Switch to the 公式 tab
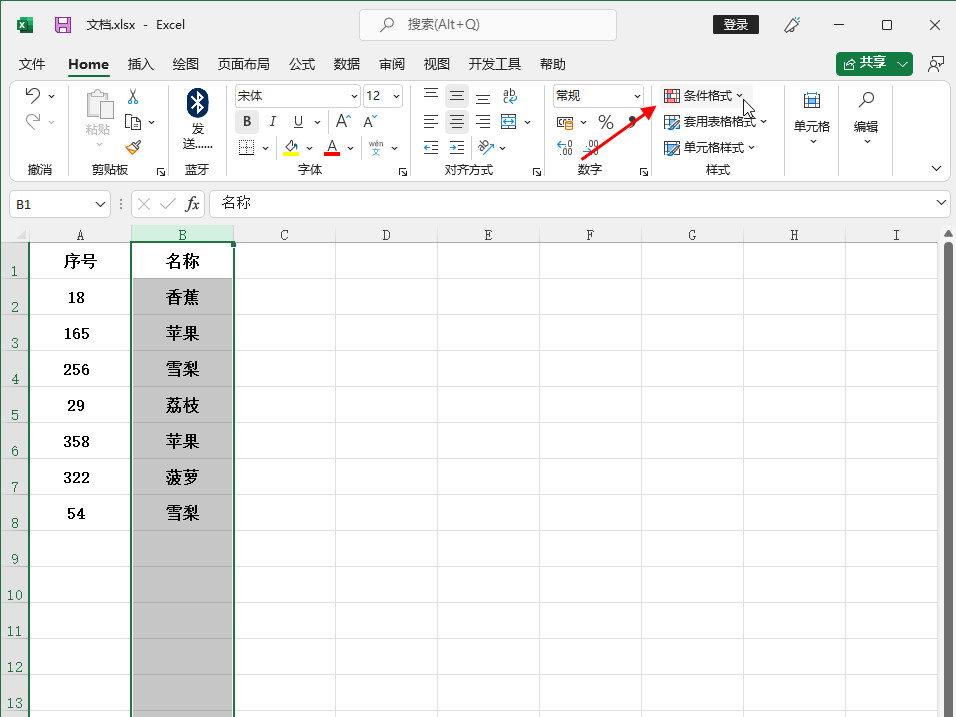The image size is (956, 717). 302,64
